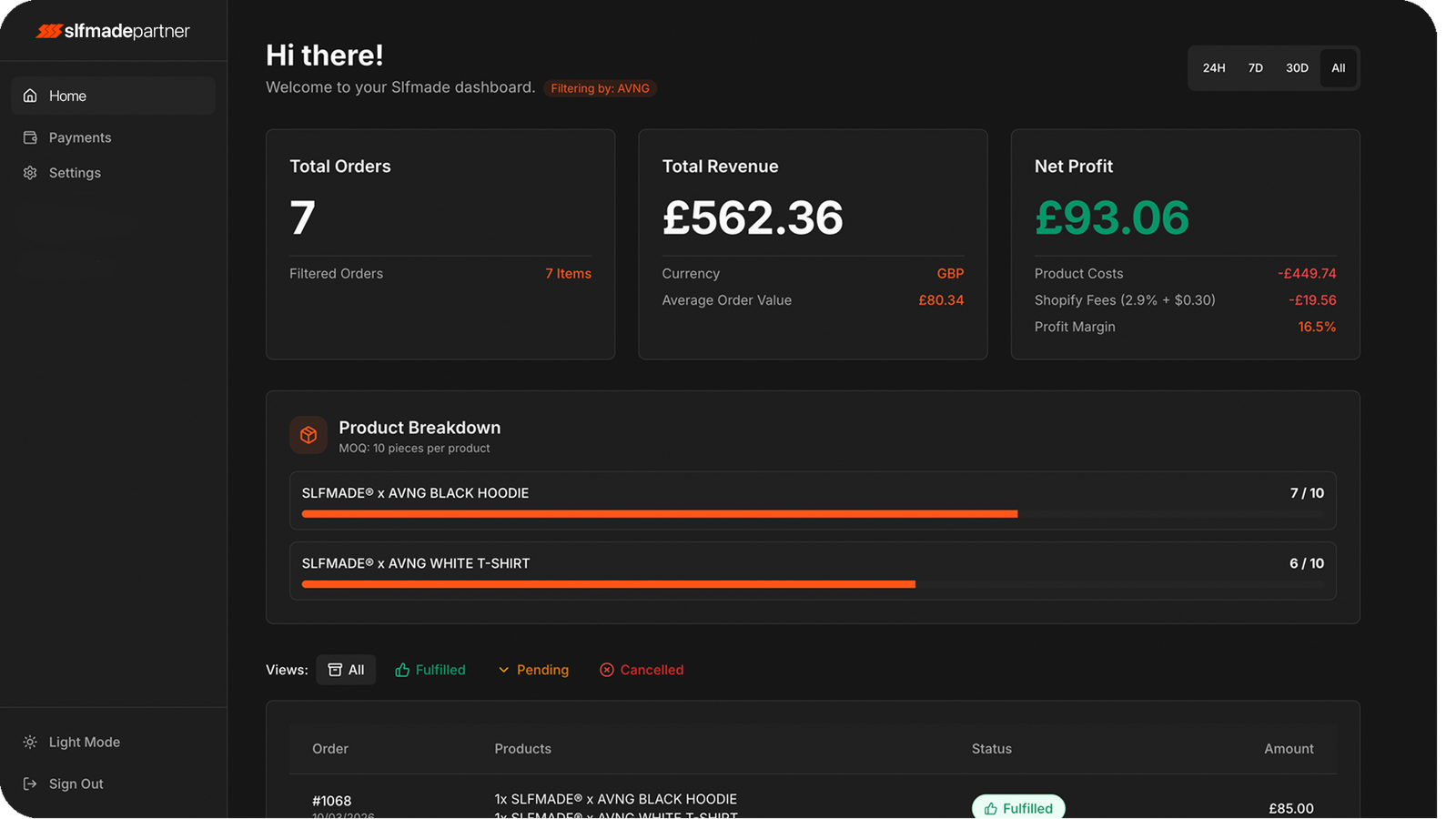The height and width of the screenshot is (819, 1456).
Task: Click the chevron icon next to Pending
Action: 503,670
